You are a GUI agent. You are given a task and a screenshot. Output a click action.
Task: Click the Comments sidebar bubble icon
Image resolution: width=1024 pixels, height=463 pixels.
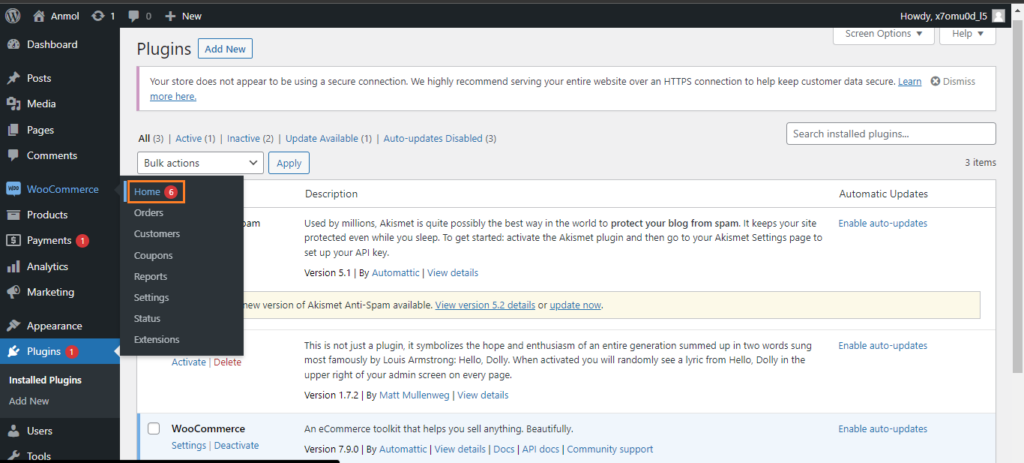13,155
